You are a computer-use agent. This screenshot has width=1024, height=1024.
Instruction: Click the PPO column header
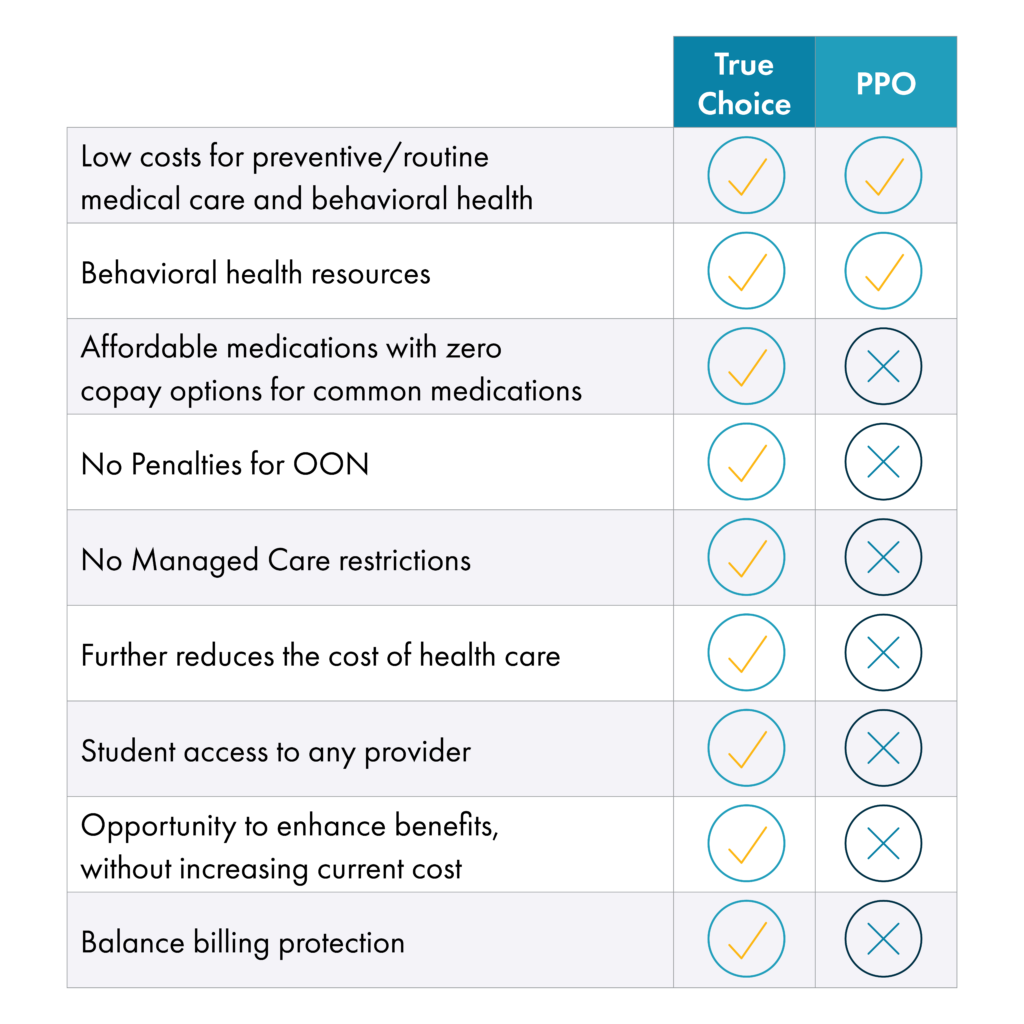click(x=886, y=84)
